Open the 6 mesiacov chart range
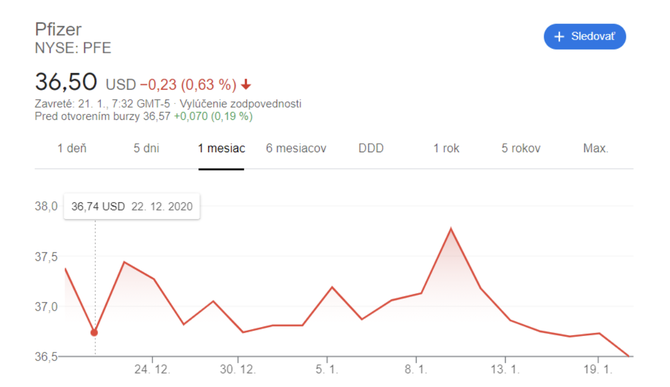Image resolution: width=670 pixels, height=387 pixels. tap(296, 149)
